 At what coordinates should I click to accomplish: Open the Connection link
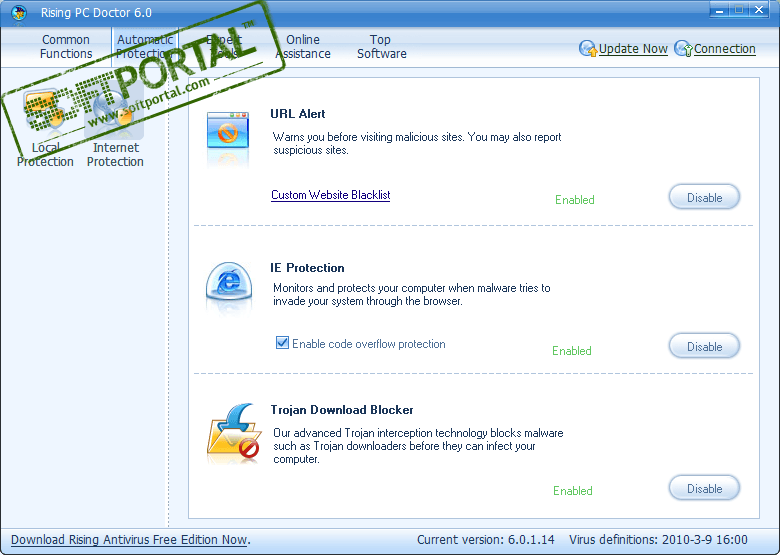[724, 49]
